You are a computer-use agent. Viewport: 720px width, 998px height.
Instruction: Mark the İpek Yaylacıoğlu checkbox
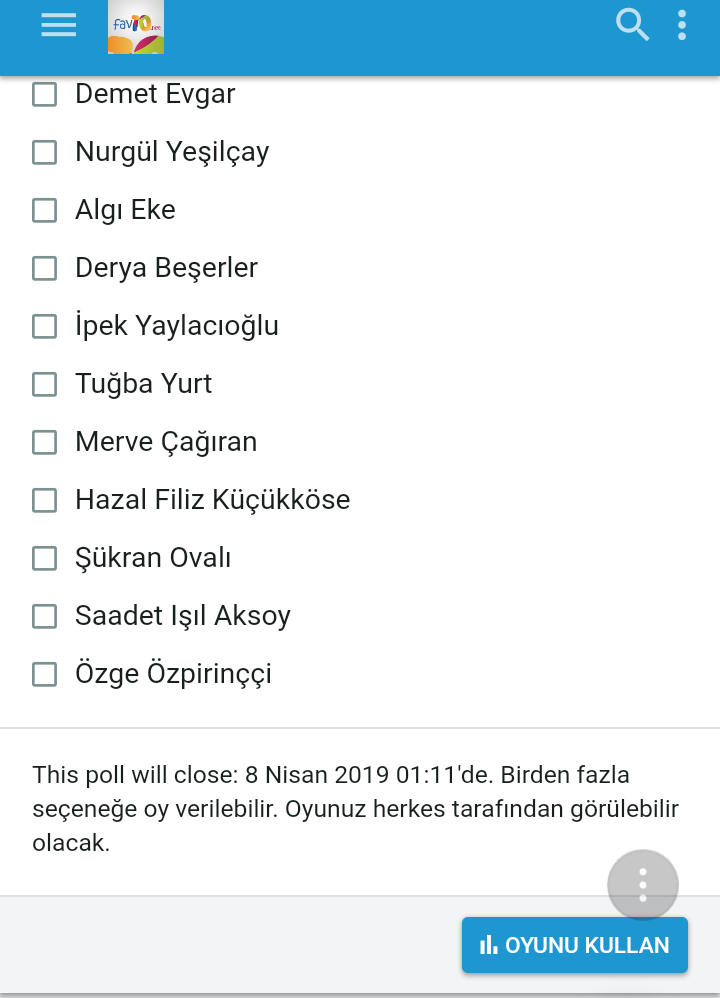(x=45, y=327)
